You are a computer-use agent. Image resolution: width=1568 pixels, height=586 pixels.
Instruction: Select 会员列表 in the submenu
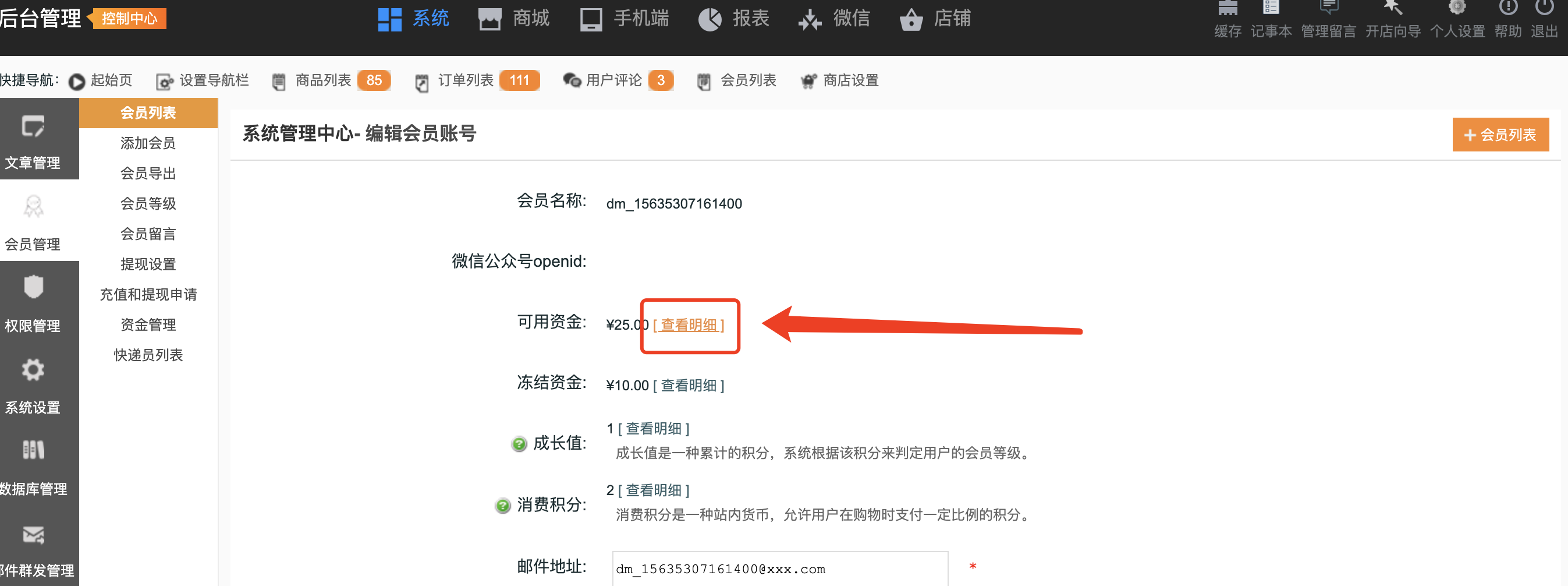148,112
